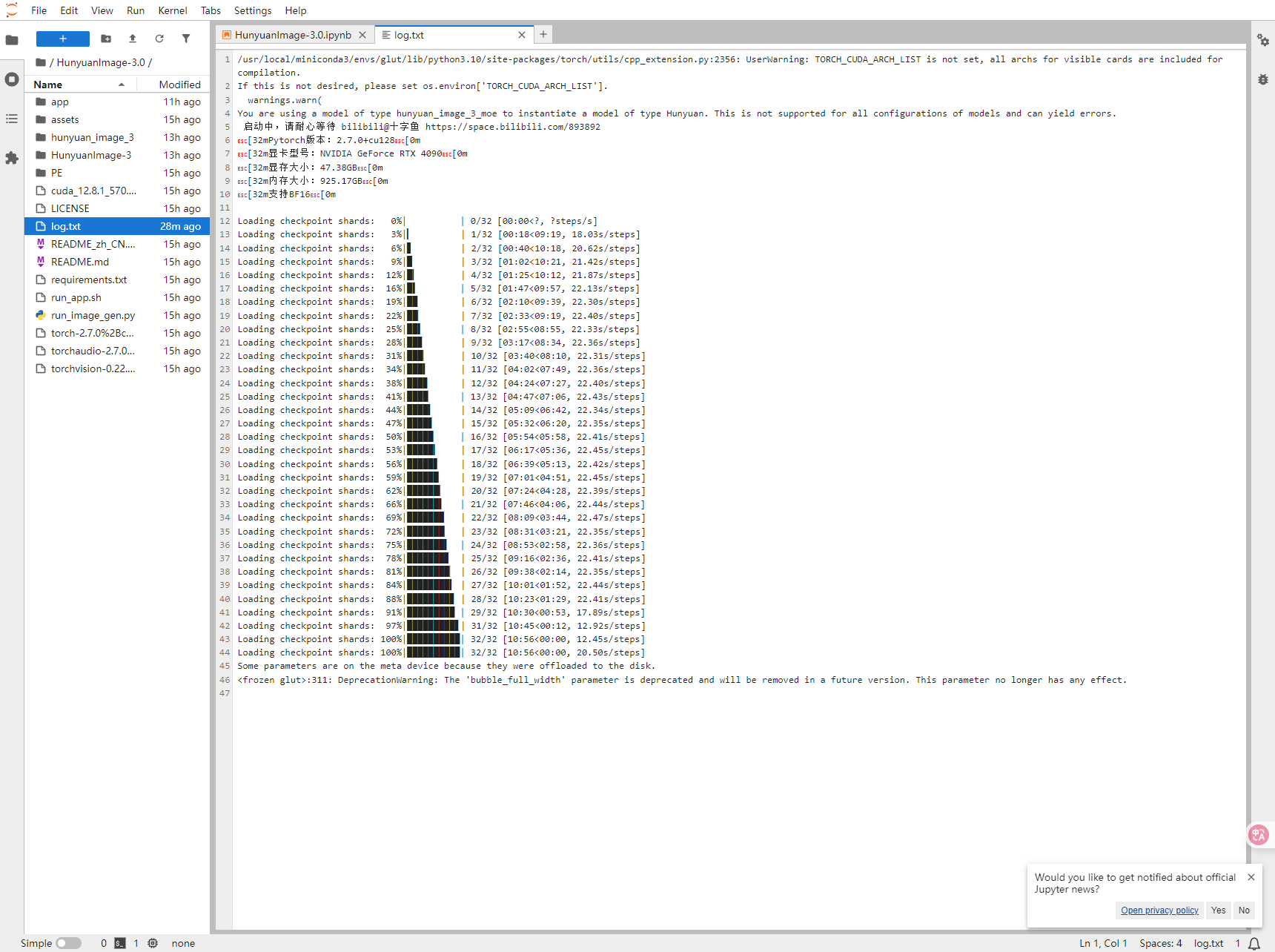This screenshot has height=952, width=1275.
Task: Open the Extension Manager puzzle icon
Action: click(x=12, y=158)
